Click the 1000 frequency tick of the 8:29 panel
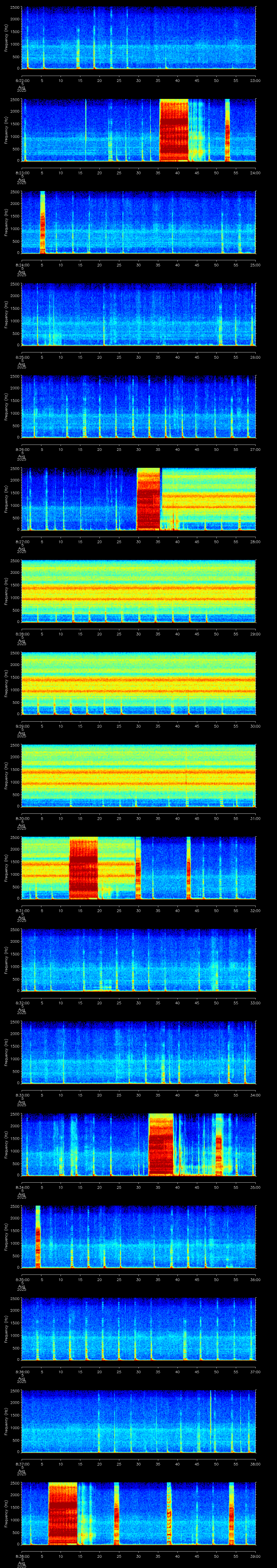 15,690
